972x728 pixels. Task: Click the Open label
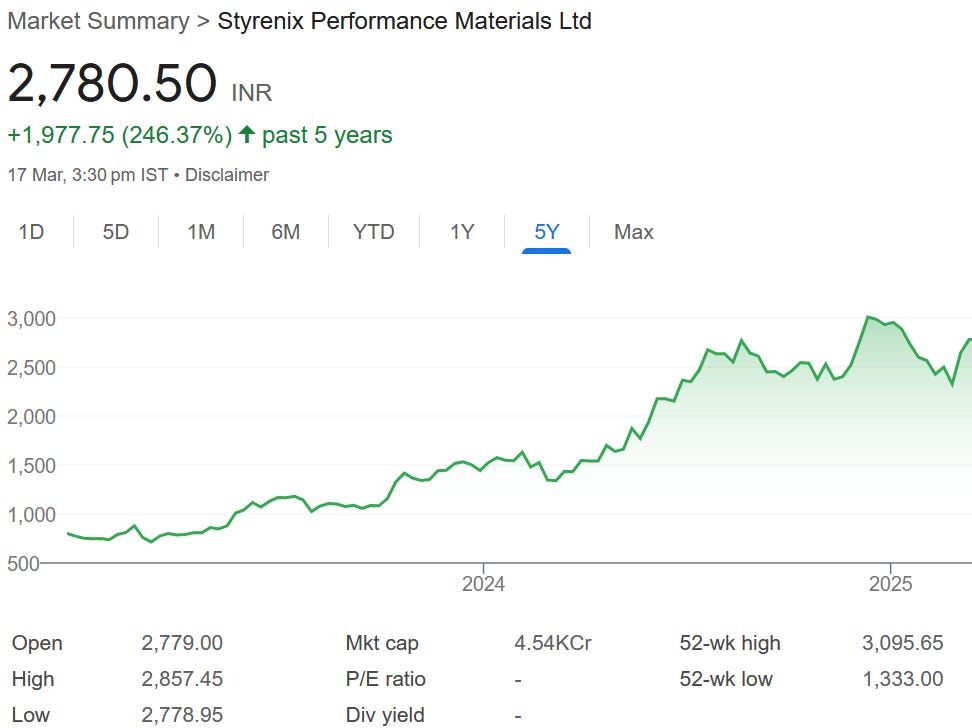click(37, 643)
